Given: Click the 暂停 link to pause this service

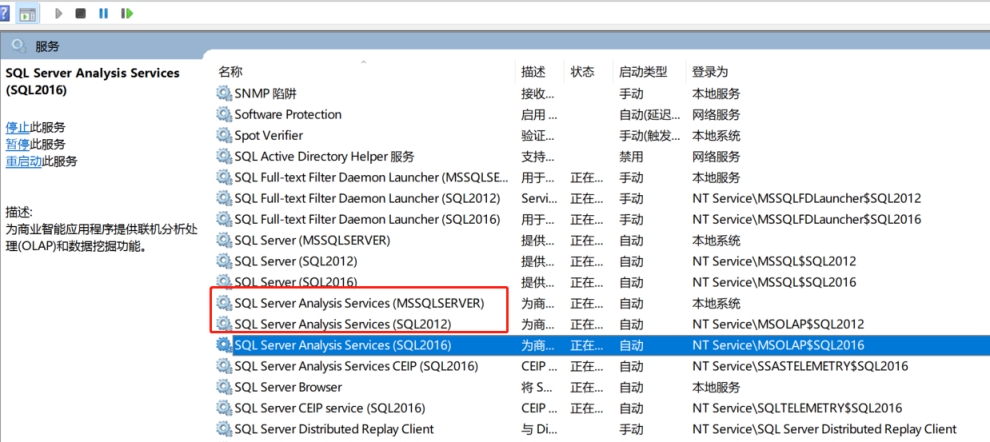Looking at the screenshot, I should tap(18, 144).
